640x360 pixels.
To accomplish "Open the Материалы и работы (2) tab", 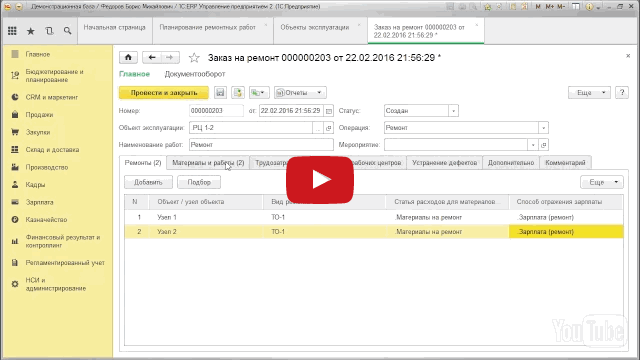I will pos(208,162).
